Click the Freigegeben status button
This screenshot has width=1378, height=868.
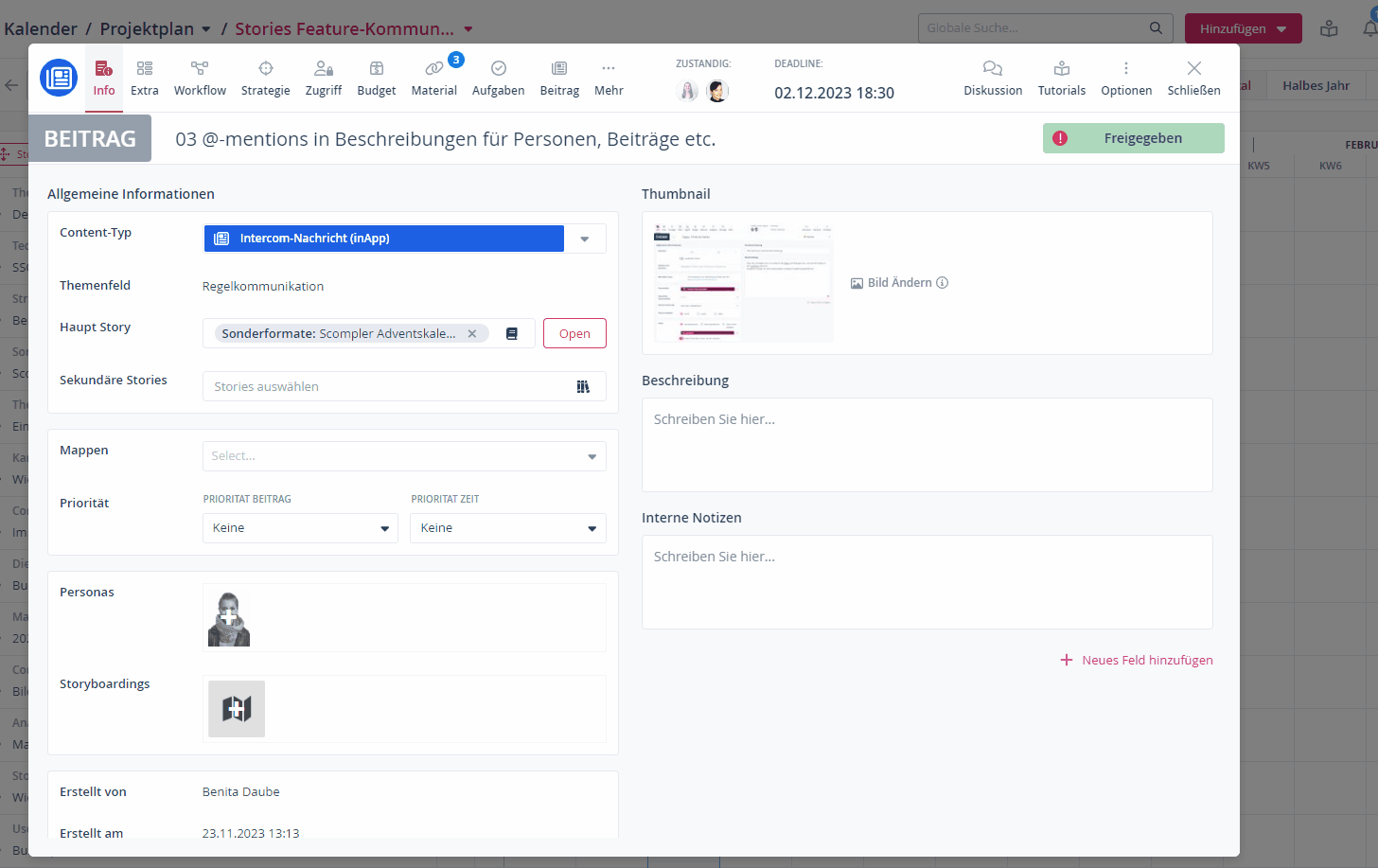point(1134,138)
